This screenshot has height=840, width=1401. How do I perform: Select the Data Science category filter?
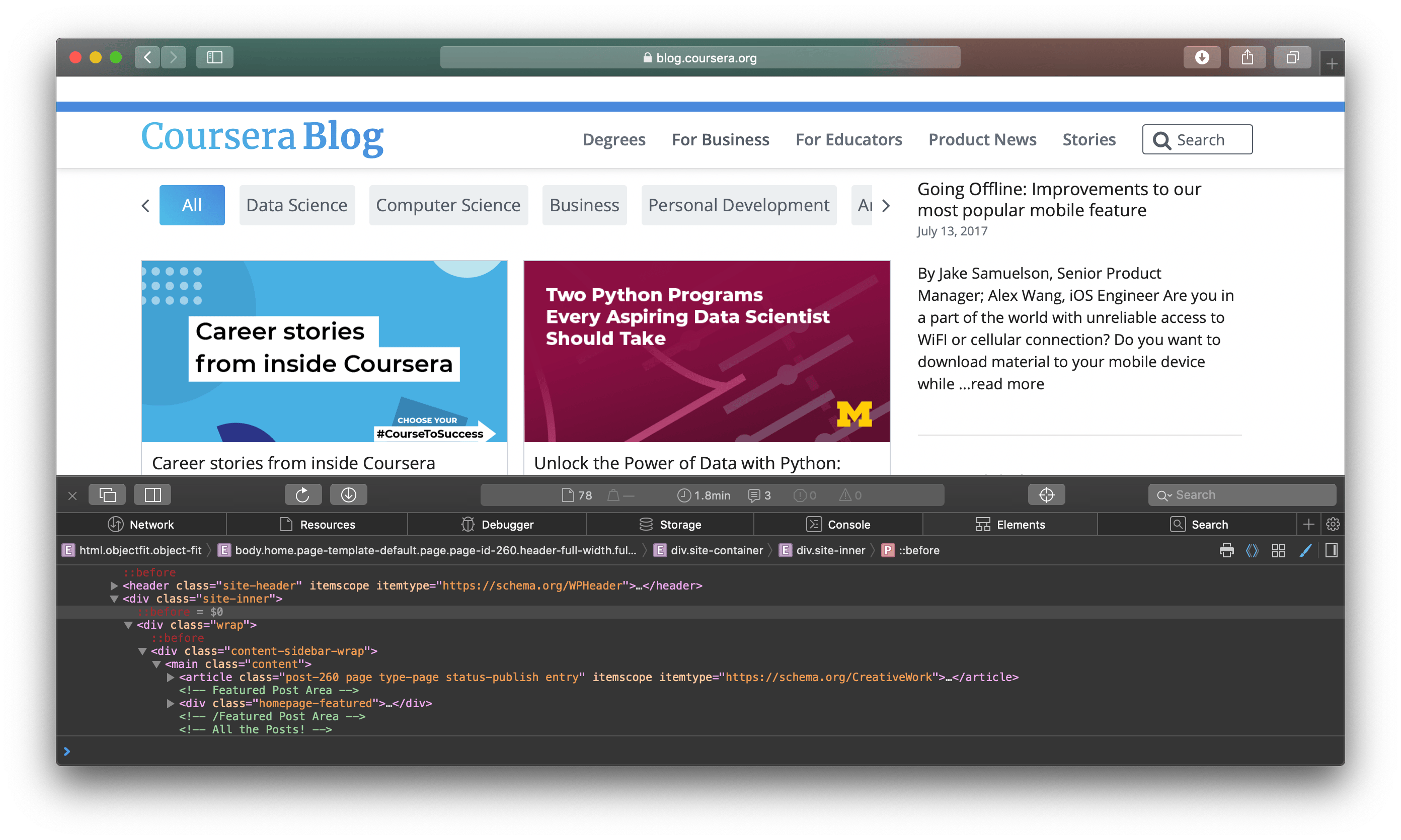pyautogui.click(x=297, y=205)
